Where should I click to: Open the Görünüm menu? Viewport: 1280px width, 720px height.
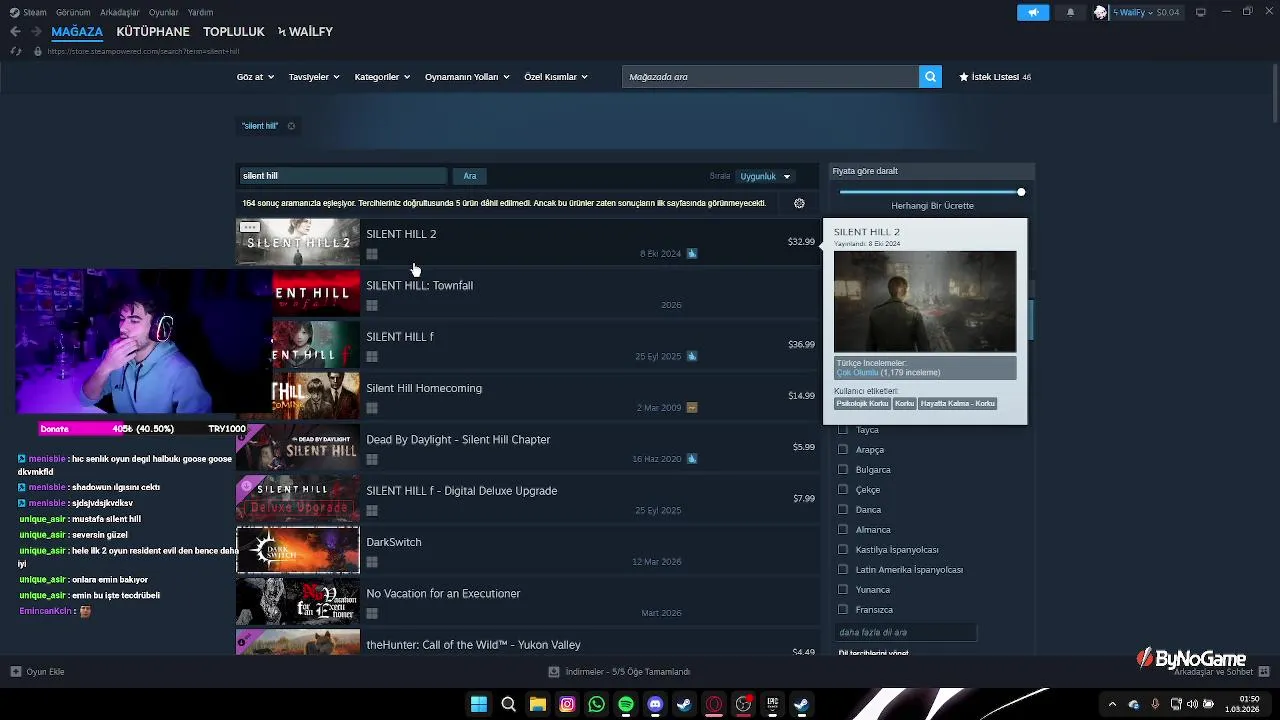pos(73,12)
